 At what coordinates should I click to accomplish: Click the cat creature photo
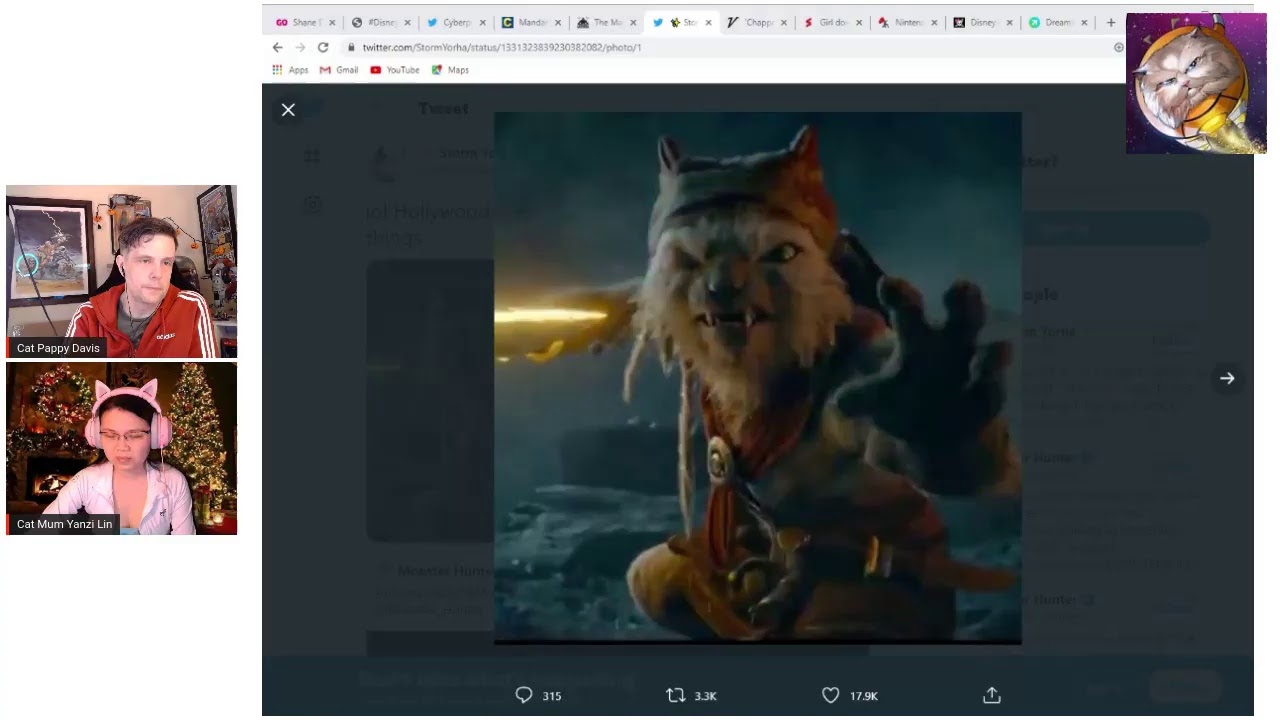click(757, 378)
